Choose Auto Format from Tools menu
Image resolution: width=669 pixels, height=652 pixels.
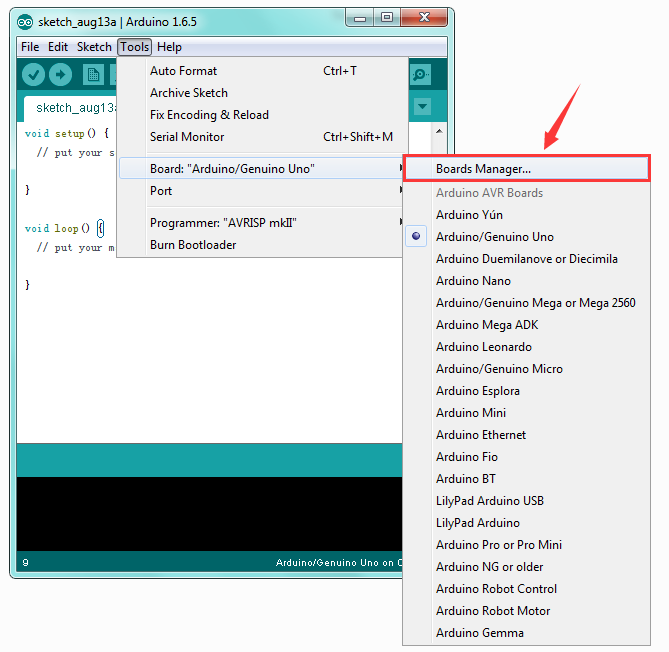[x=261, y=71]
